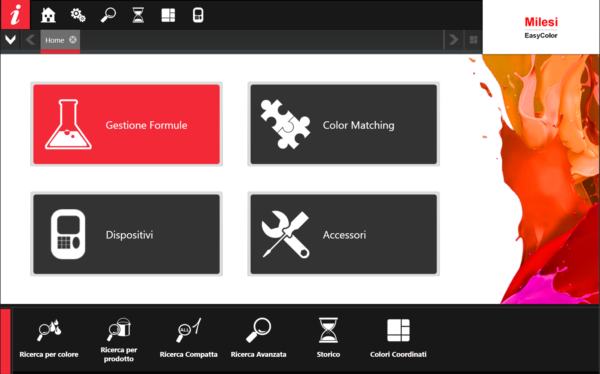Expand the down chevron beside tabs
This screenshot has height=374, width=600.
click(x=10, y=39)
